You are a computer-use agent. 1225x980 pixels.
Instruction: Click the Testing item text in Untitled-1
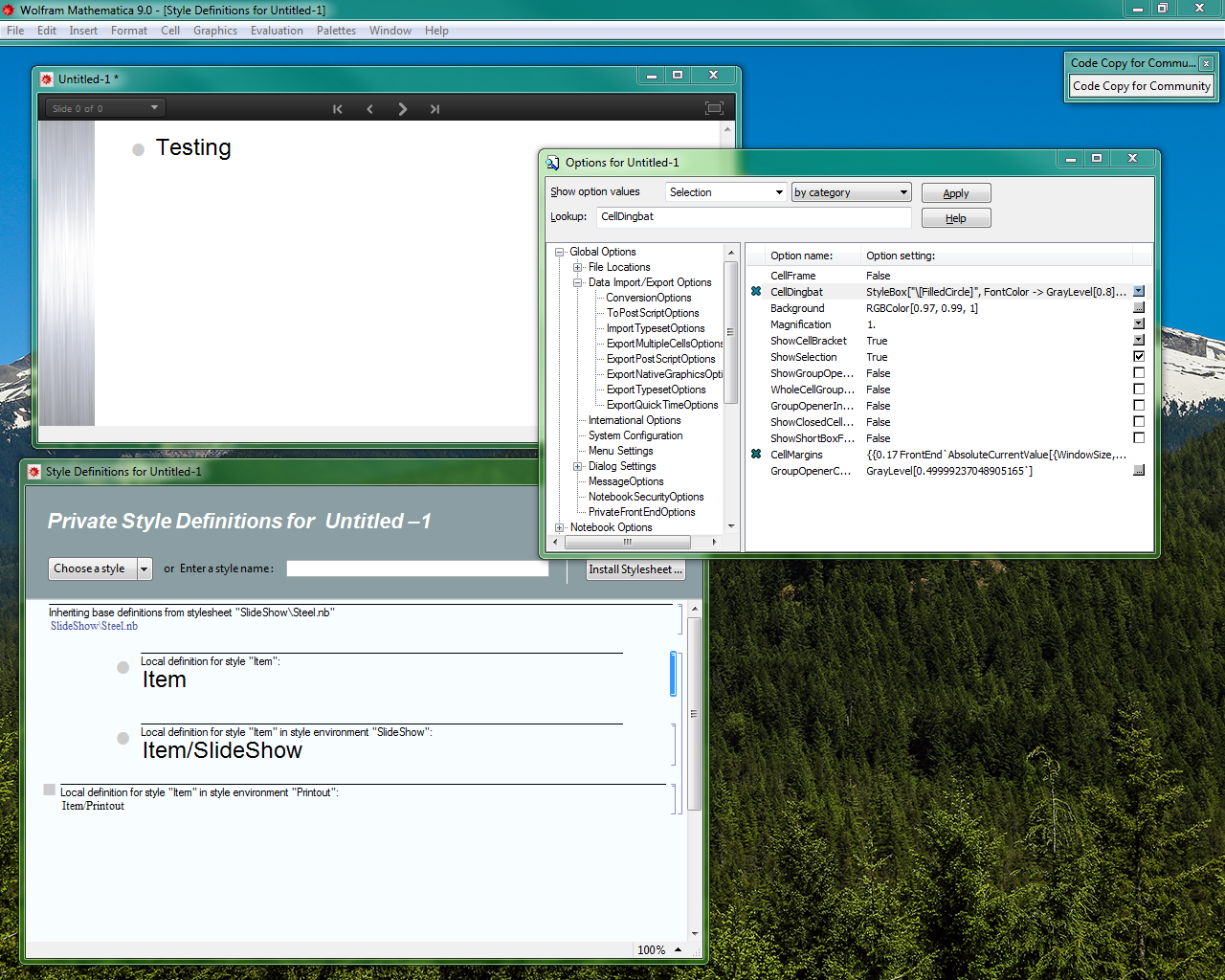pyautogui.click(x=193, y=147)
